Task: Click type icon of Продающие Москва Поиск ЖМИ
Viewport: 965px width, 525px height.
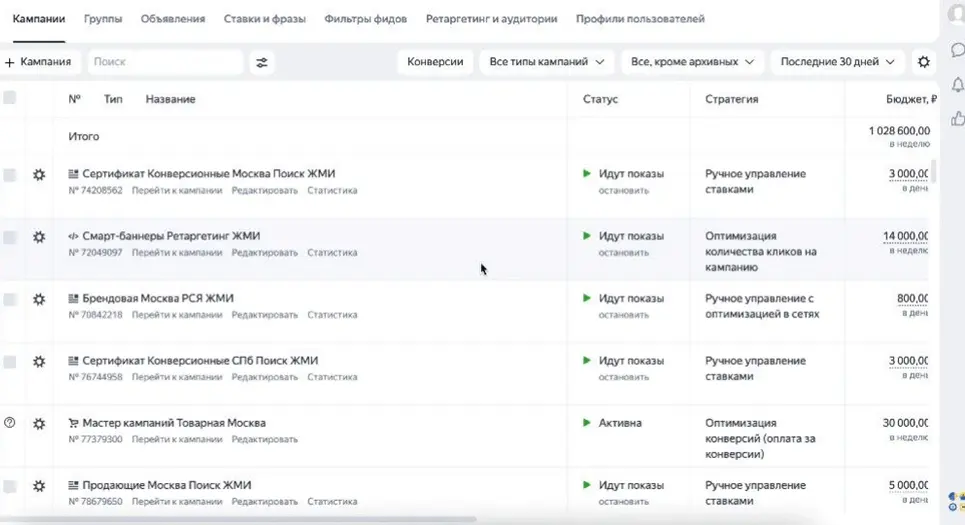Action: (73, 485)
